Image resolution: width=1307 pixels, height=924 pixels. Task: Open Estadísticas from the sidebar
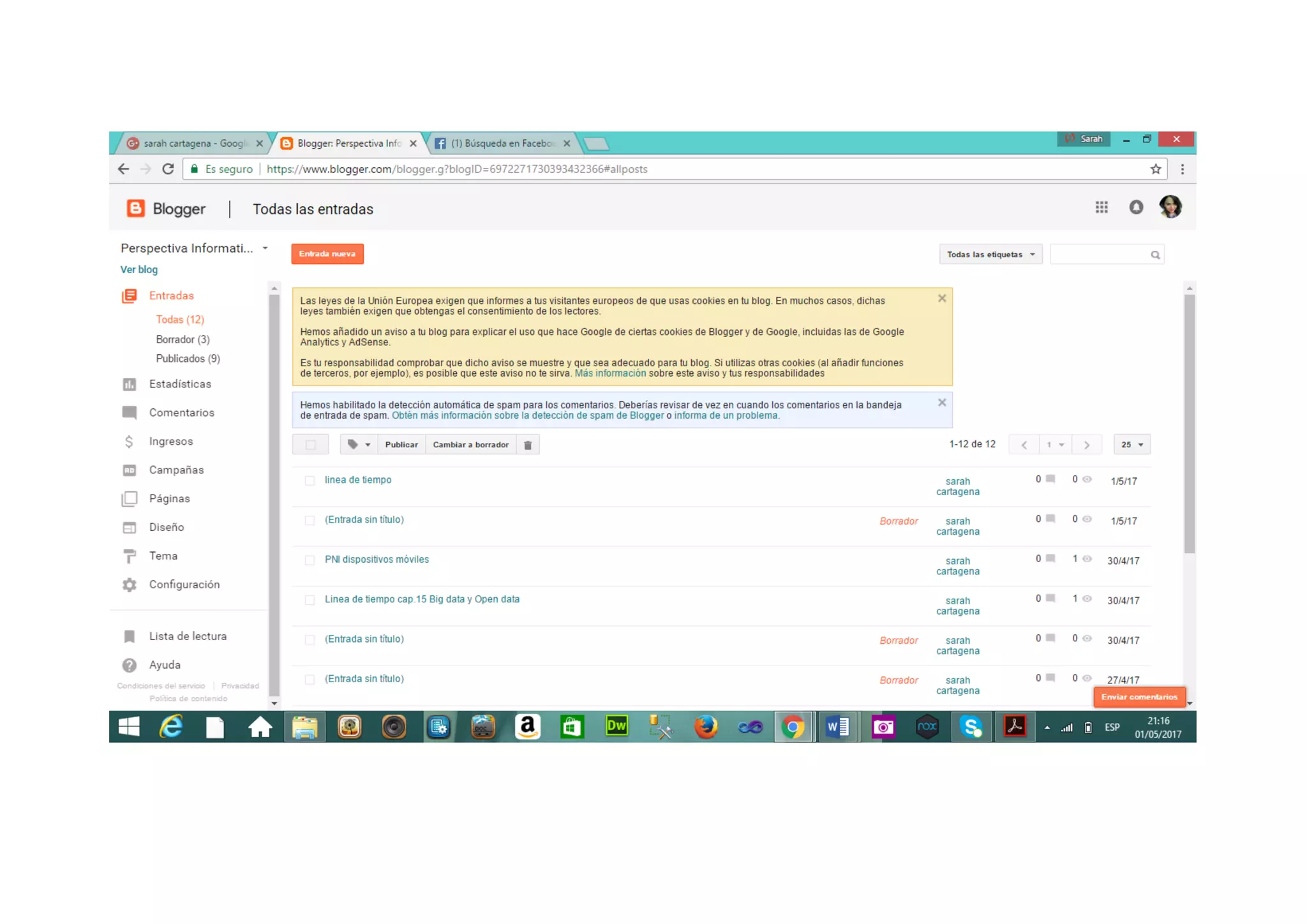180,384
